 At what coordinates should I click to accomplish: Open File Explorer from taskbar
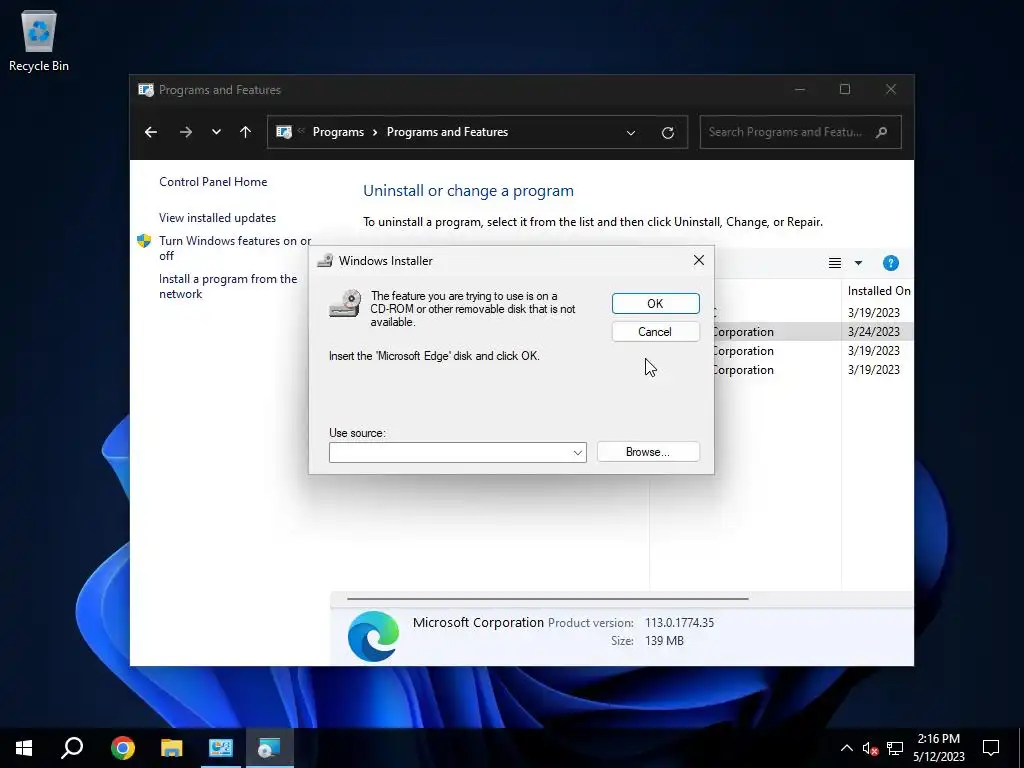pos(172,748)
